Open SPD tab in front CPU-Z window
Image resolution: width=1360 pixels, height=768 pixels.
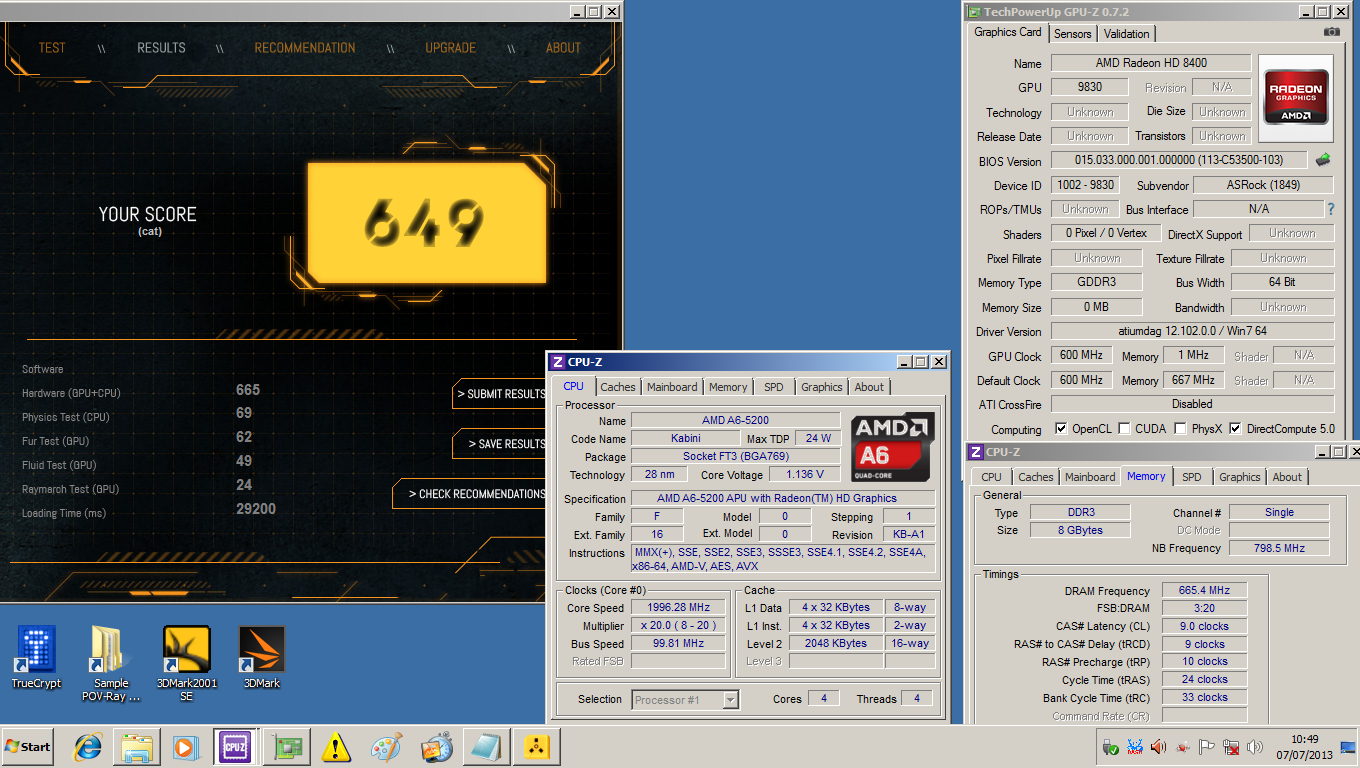tap(774, 387)
